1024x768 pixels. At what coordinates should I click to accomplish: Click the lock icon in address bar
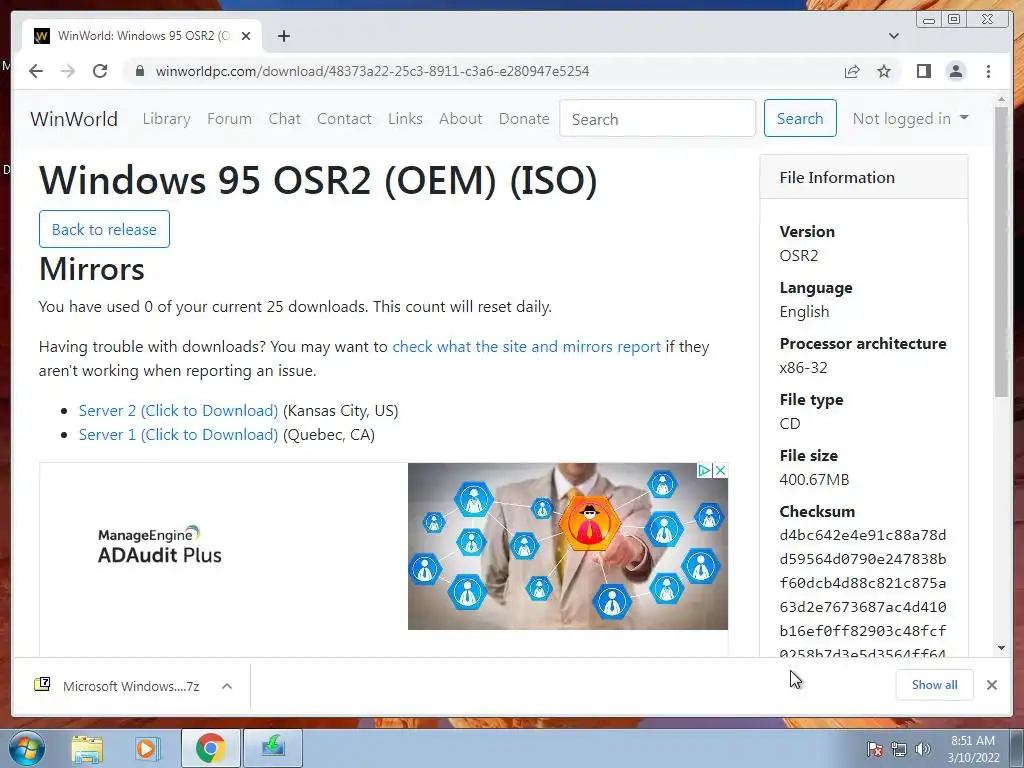pyautogui.click(x=139, y=71)
